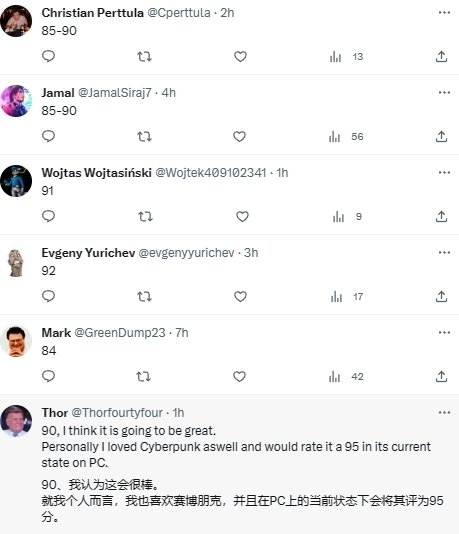Open Evgeny Yurichev's 3h timestamp
The image size is (459, 534).
pos(251,253)
